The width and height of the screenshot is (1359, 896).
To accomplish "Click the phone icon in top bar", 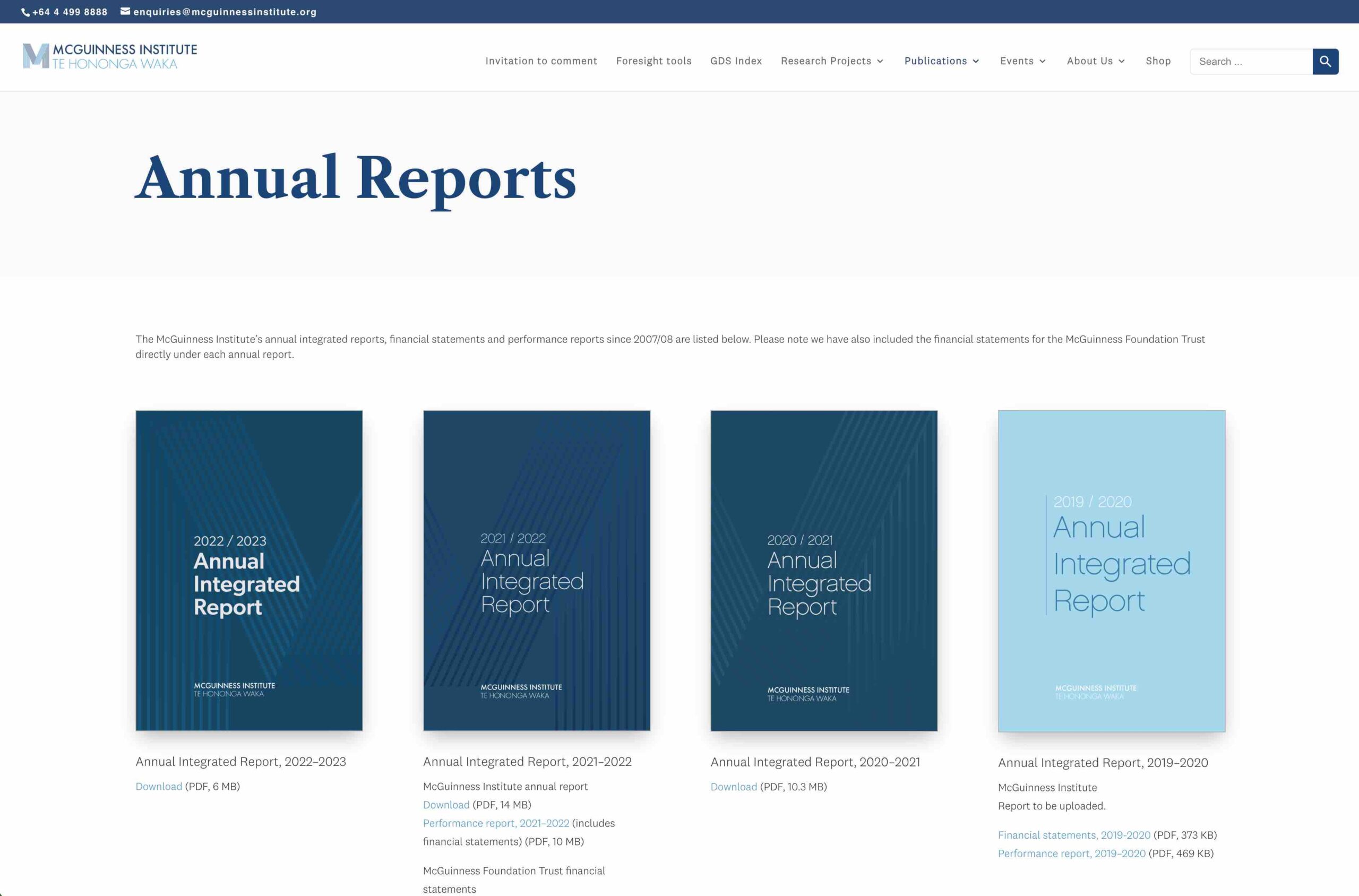I will (x=25, y=12).
